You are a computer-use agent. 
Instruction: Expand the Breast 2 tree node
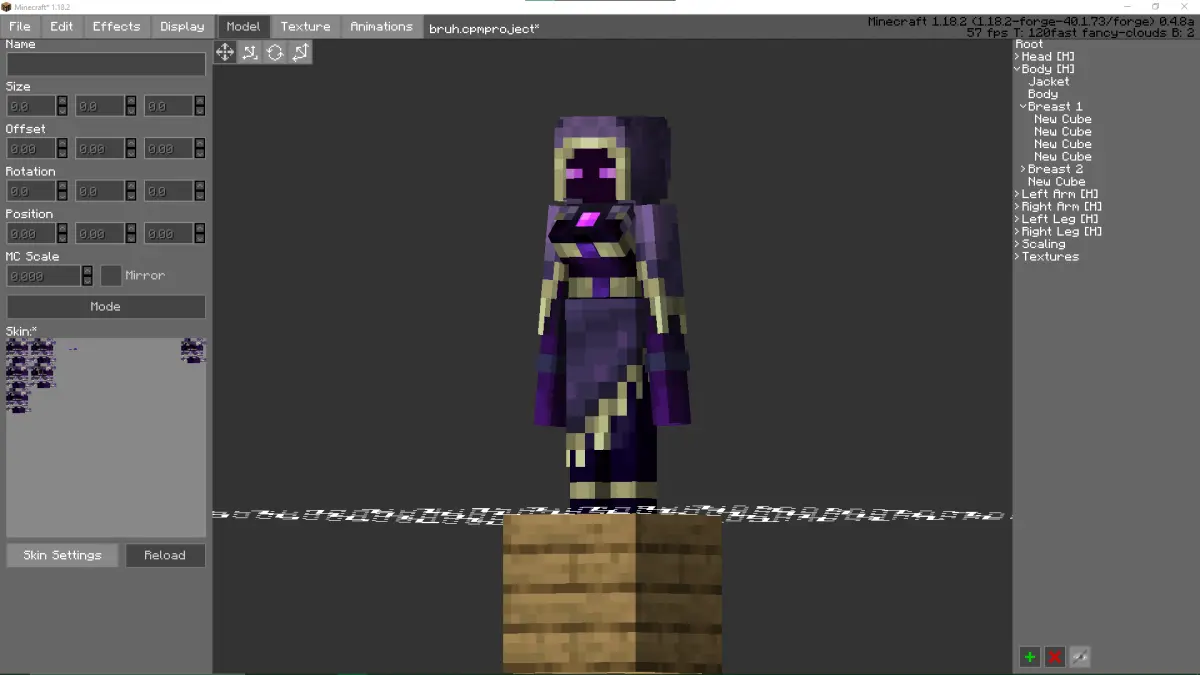point(1023,169)
